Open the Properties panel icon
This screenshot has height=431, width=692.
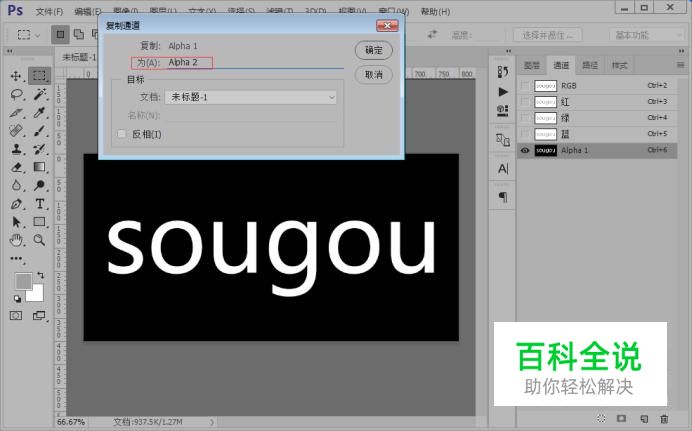pyautogui.click(x=503, y=111)
